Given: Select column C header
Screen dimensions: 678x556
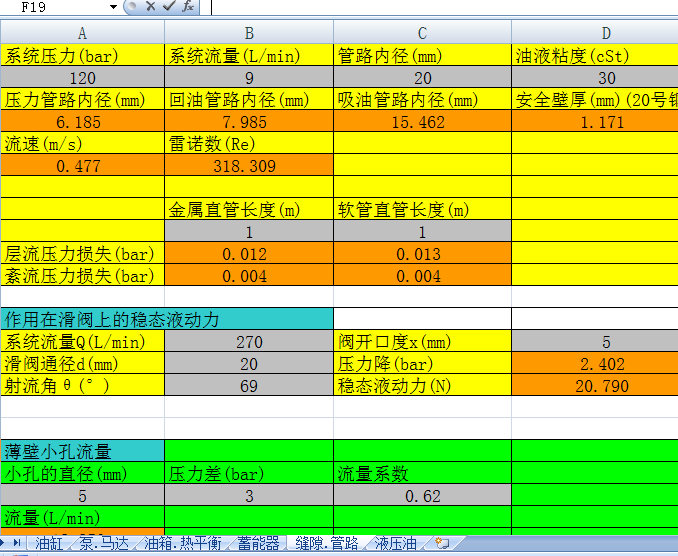Looking at the screenshot, I should (422, 33).
